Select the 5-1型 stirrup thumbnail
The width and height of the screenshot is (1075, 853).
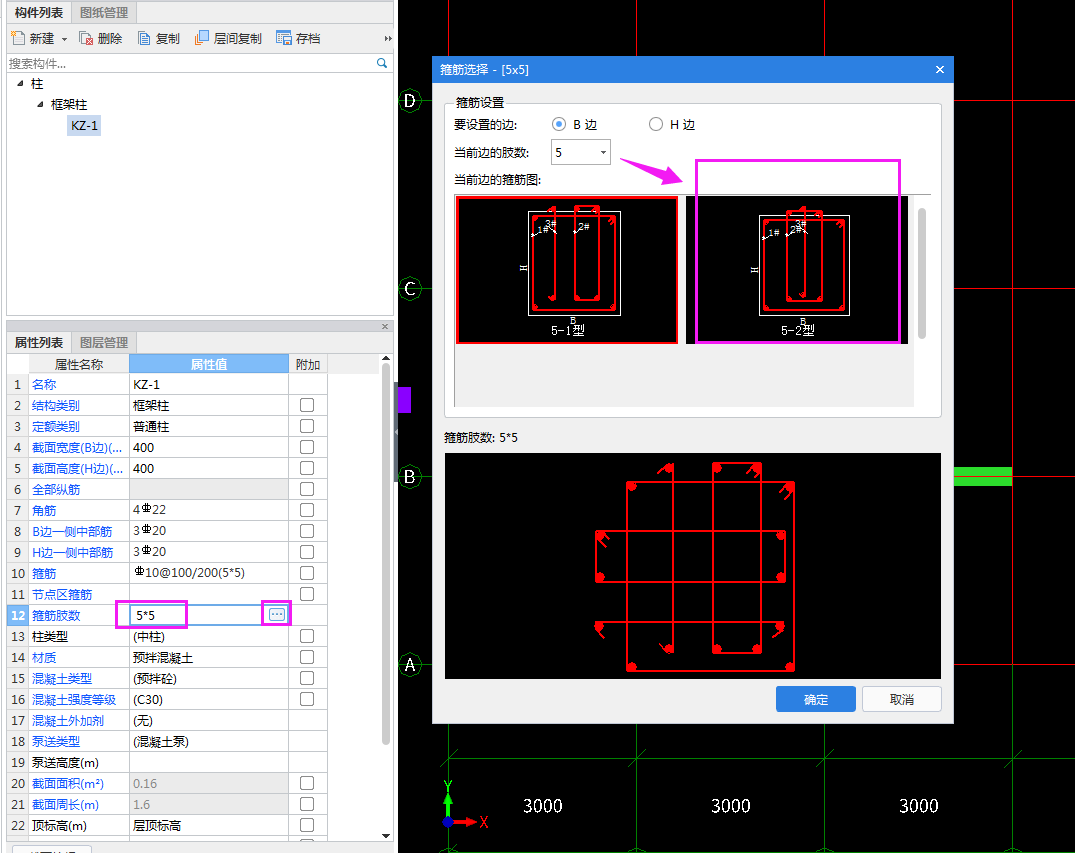click(567, 270)
